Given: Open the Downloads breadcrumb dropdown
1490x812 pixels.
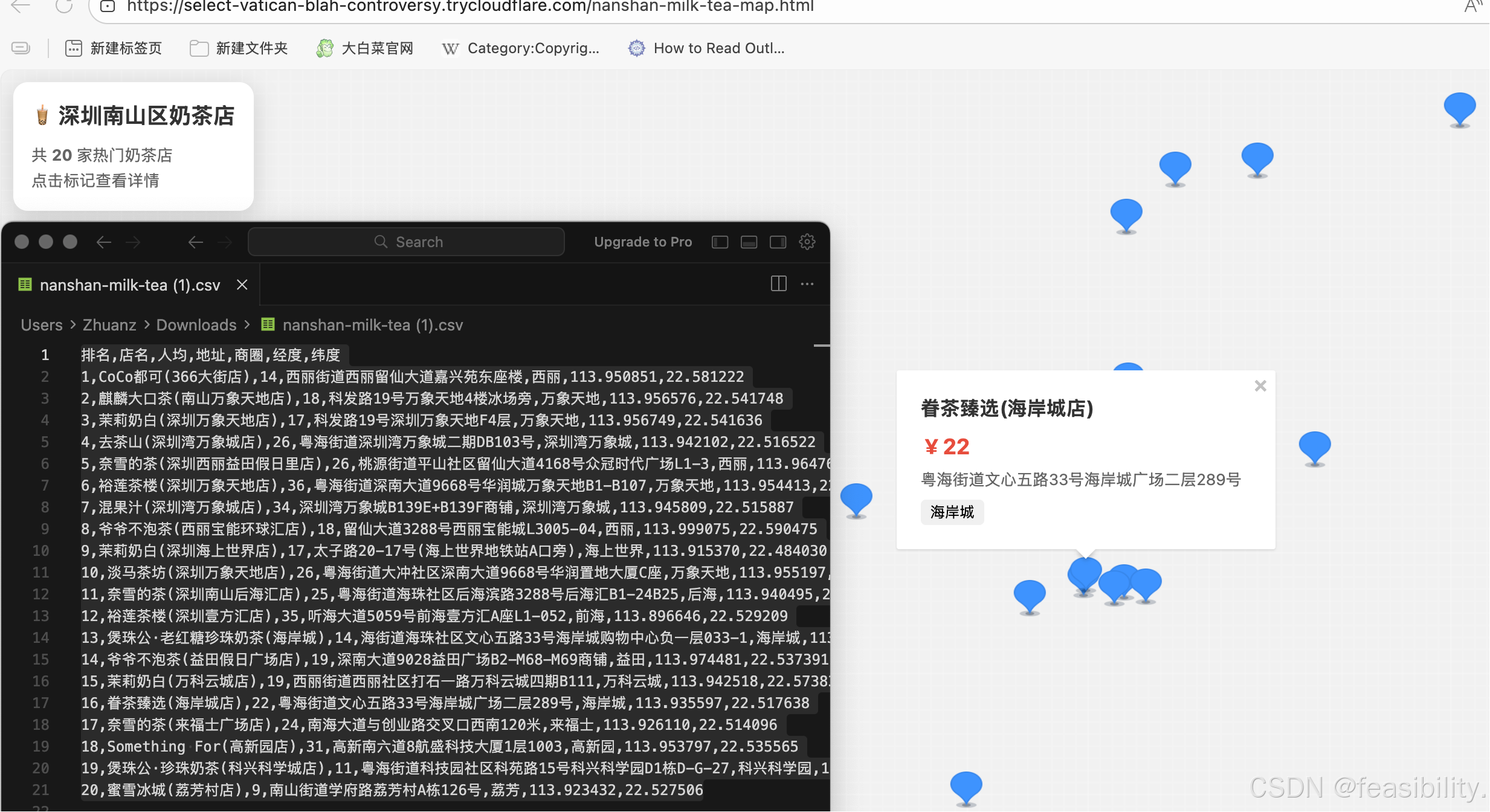Looking at the screenshot, I should [196, 324].
